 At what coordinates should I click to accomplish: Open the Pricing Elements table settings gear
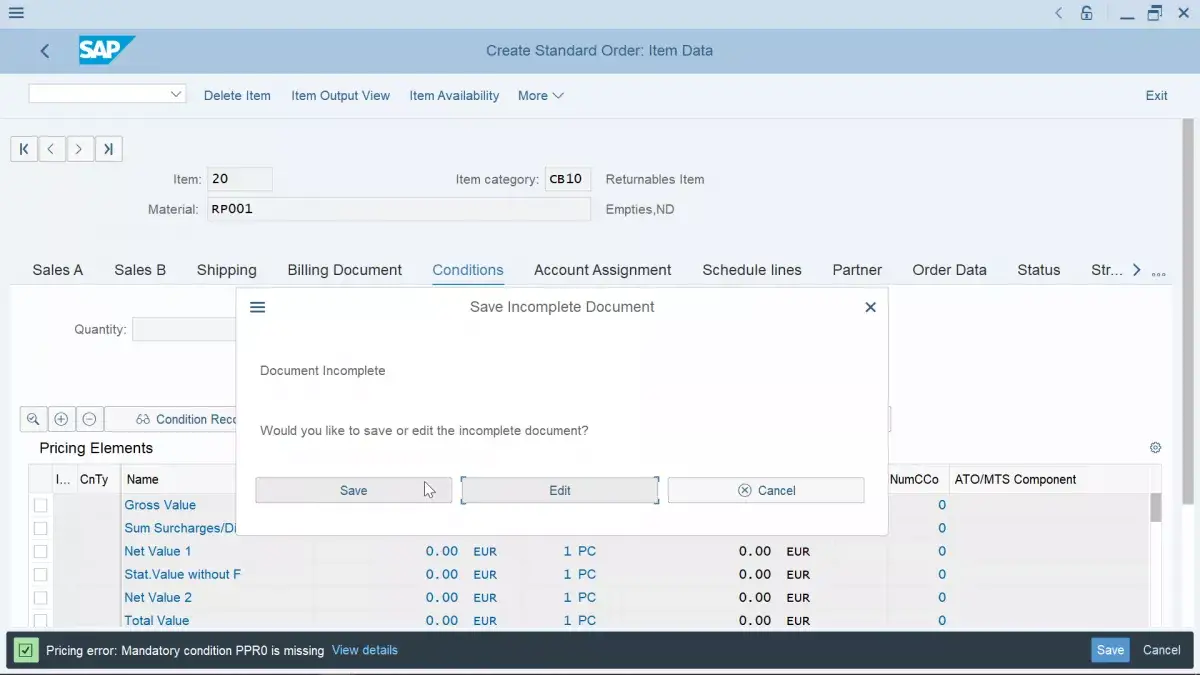(1155, 448)
